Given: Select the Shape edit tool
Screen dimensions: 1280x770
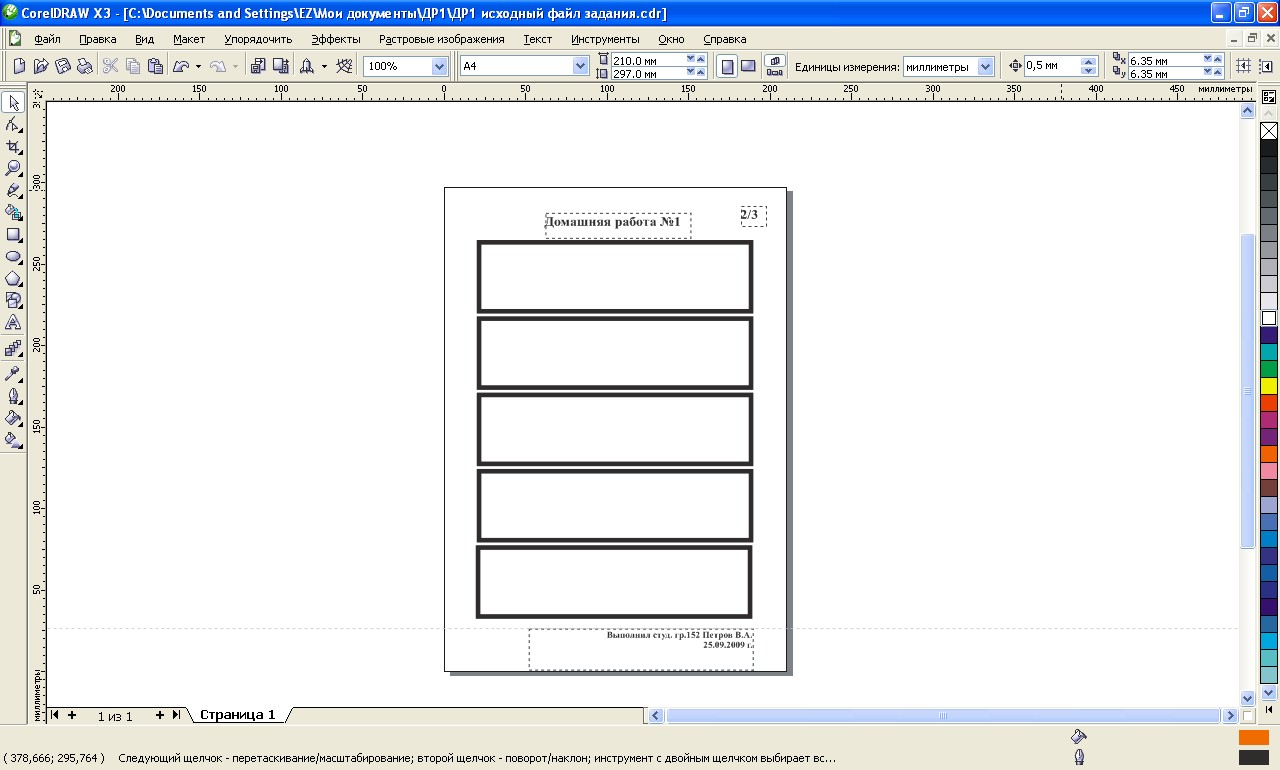Looking at the screenshot, I should coord(14,125).
